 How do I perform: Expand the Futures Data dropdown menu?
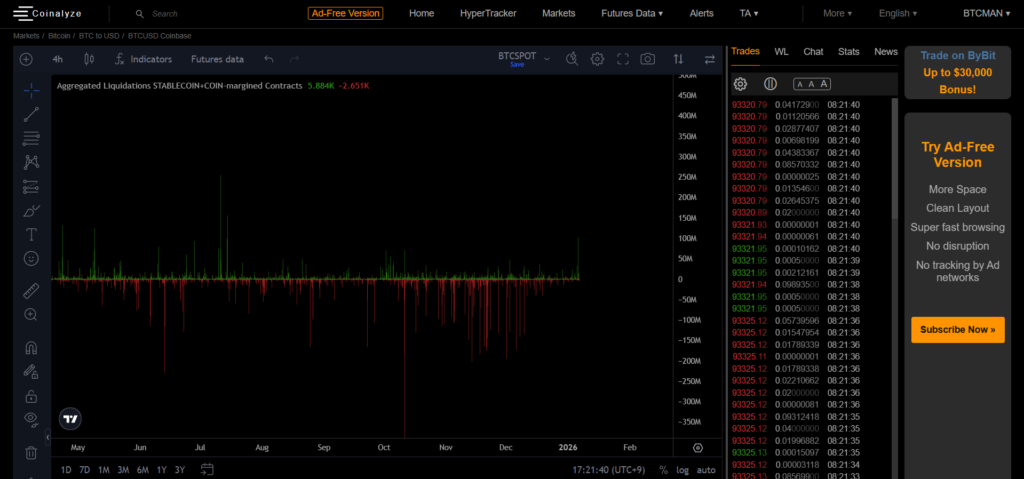click(x=632, y=14)
